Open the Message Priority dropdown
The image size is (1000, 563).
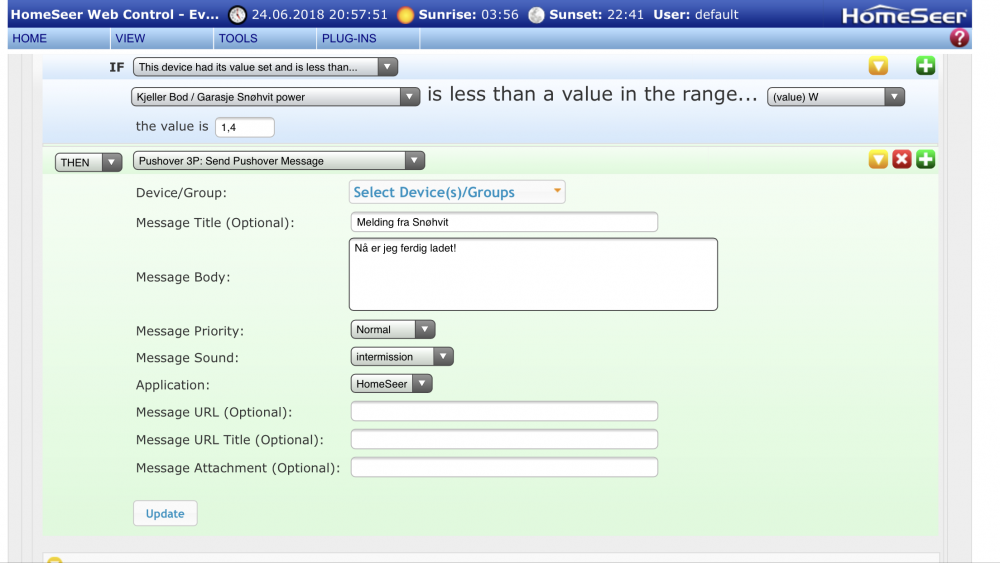pyautogui.click(x=393, y=330)
